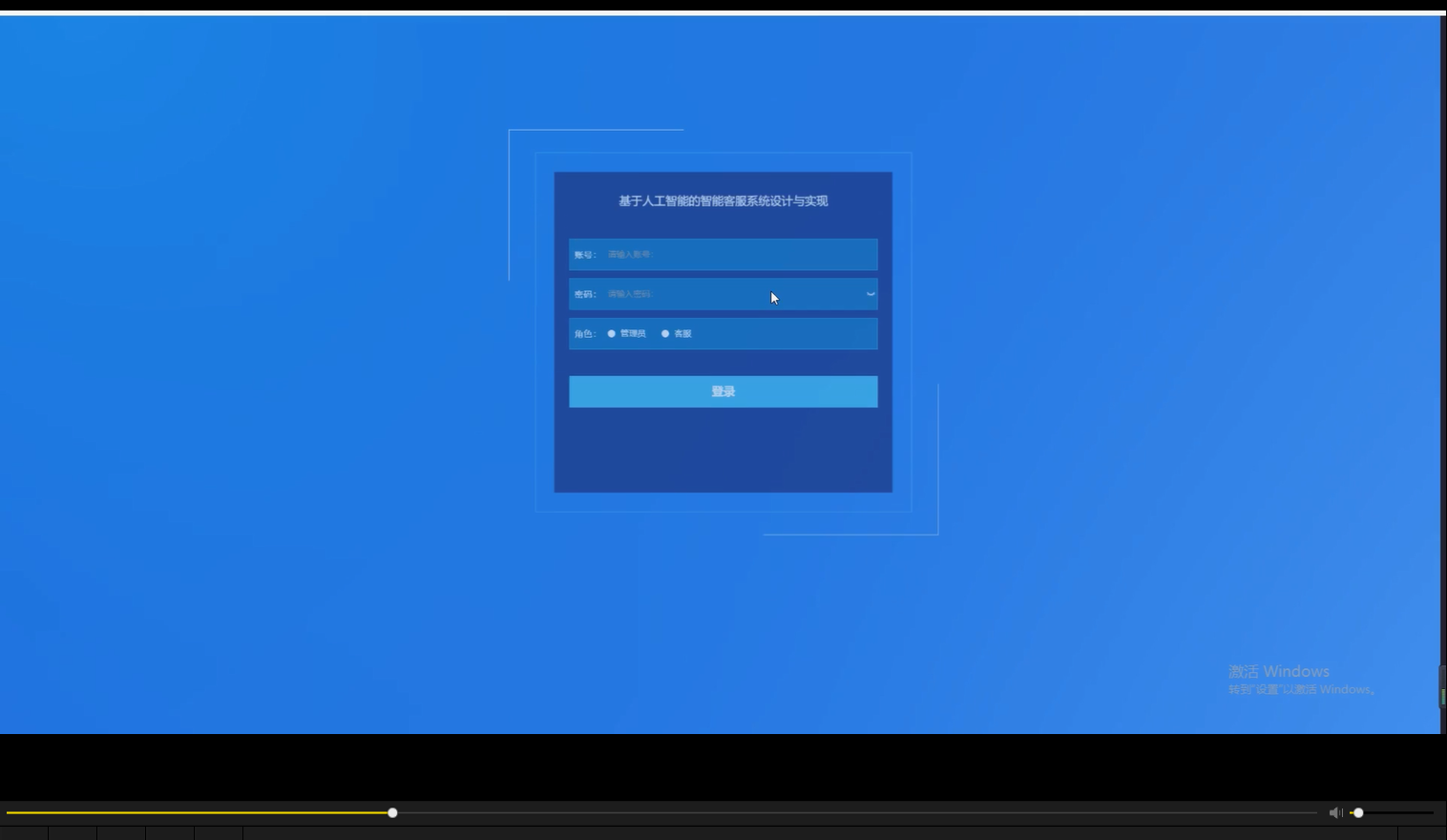Viewport: 1447px width, 840px height.
Task: Seek forward by clicking the unfilled progress bar
Action: click(x=859, y=811)
